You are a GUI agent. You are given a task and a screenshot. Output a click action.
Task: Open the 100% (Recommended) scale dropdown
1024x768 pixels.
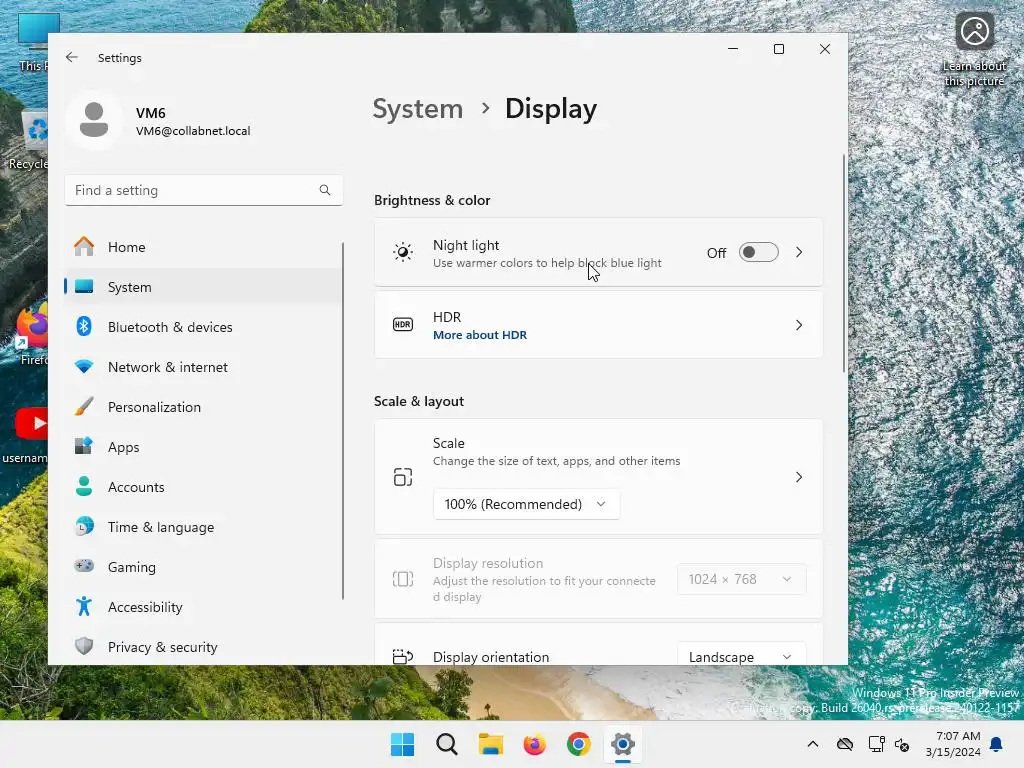(526, 504)
